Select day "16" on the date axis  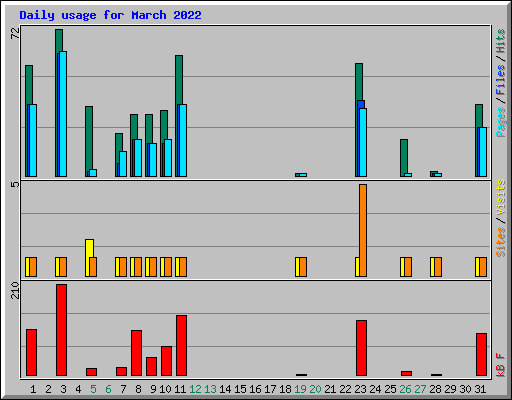(x=255, y=389)
